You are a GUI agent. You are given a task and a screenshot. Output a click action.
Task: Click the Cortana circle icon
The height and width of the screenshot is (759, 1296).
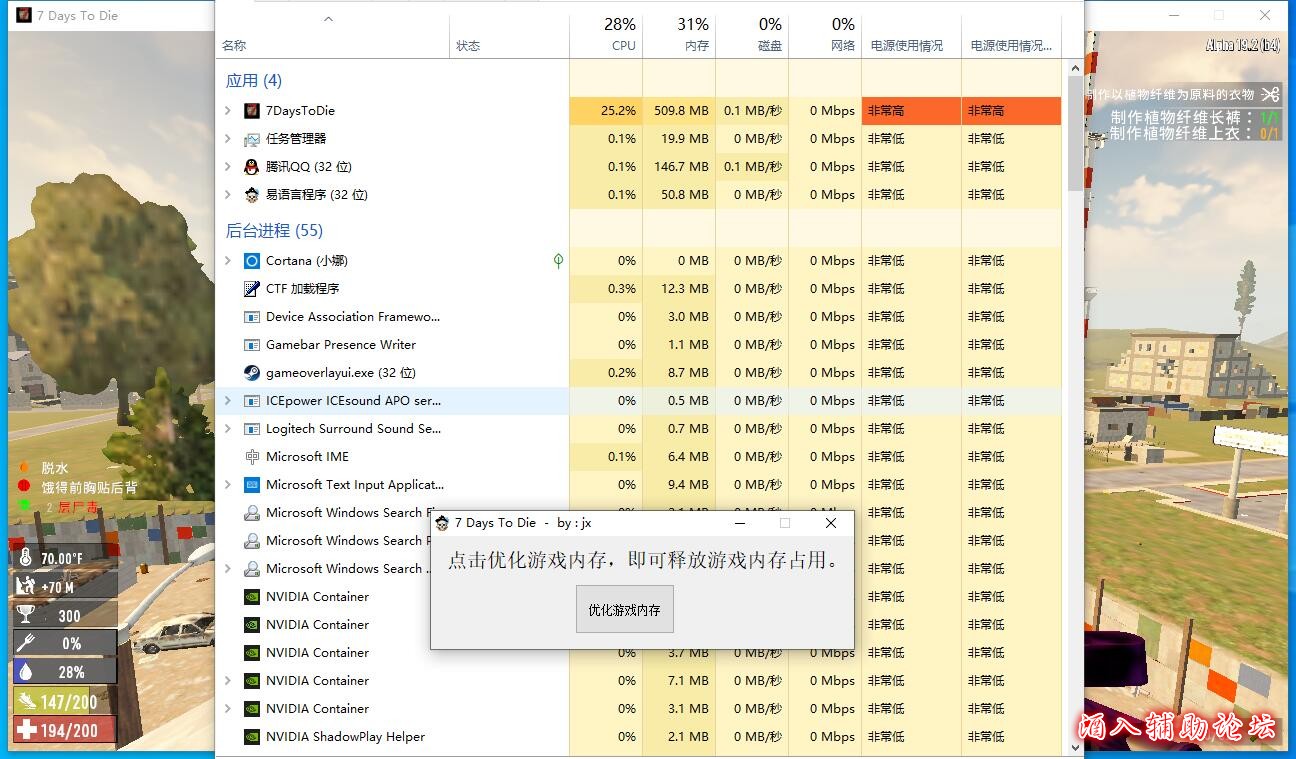tap(252, 261)
